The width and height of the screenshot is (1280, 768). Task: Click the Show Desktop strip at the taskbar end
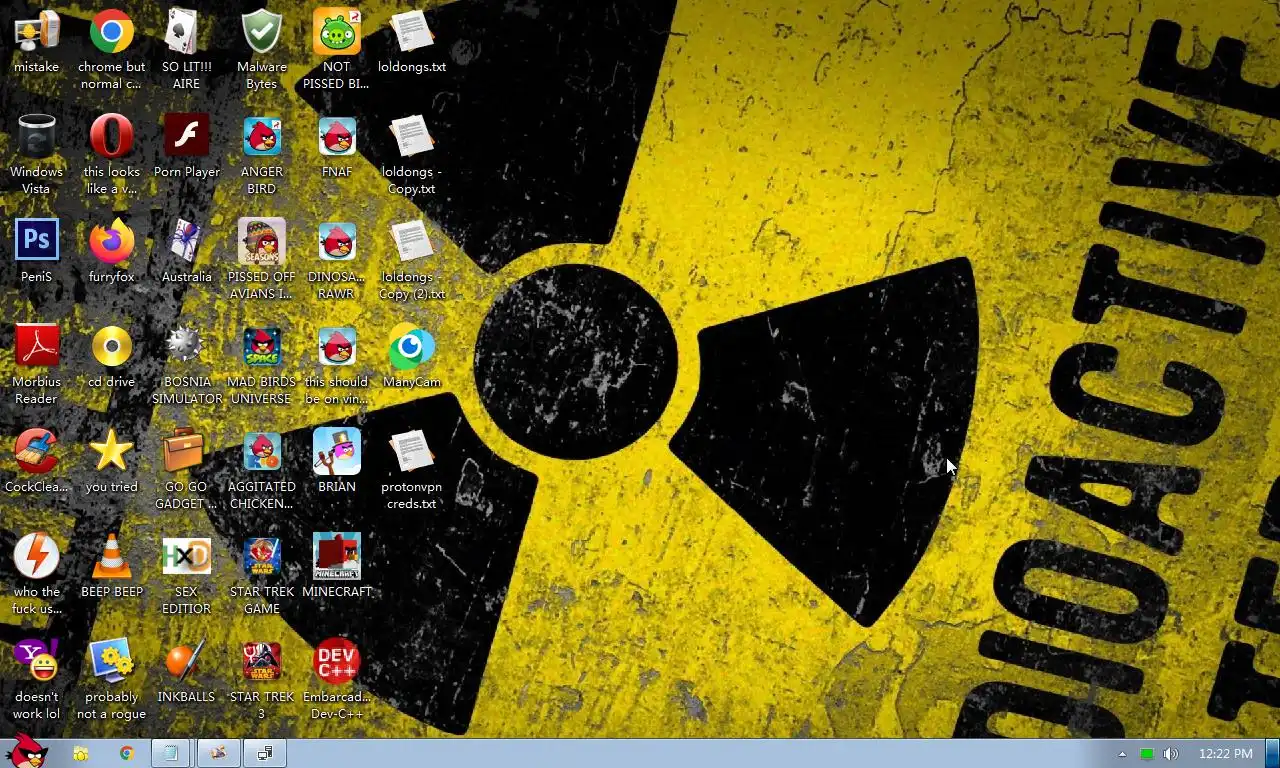click(1272, 753)
